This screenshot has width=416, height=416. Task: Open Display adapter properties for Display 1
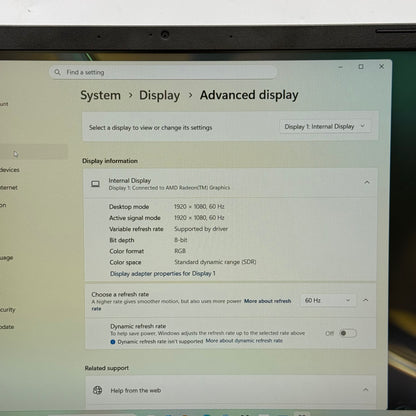point(163,274)
